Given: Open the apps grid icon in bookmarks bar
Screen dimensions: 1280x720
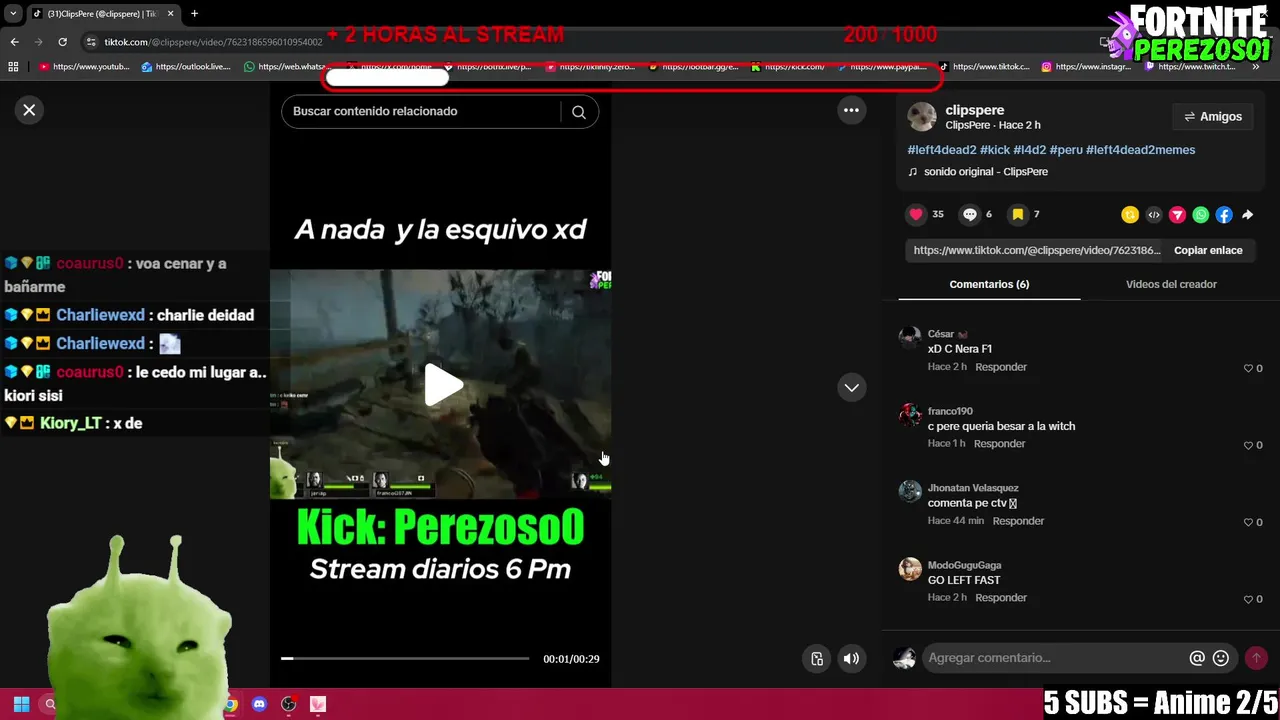Looking at the screenshot, I should 13,67.
